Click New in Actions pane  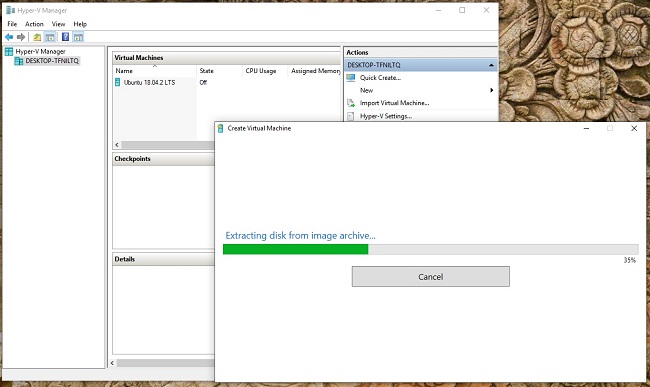[x=366, y=90]
